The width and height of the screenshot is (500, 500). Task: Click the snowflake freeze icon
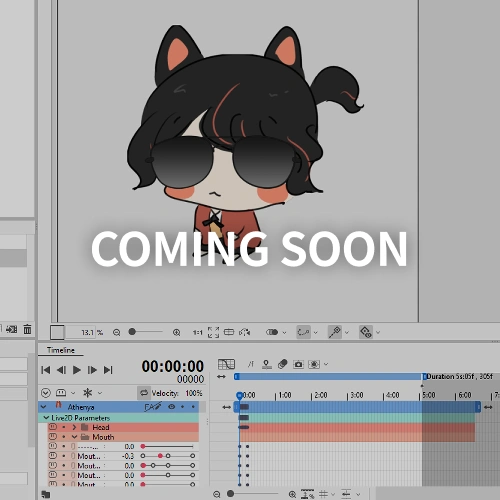(88, 393)
